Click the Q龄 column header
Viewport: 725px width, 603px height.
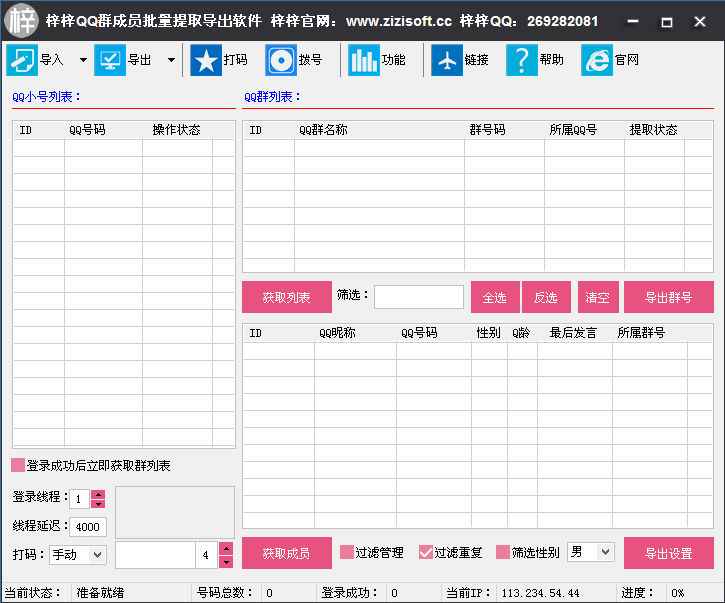[x=522, y=333]
